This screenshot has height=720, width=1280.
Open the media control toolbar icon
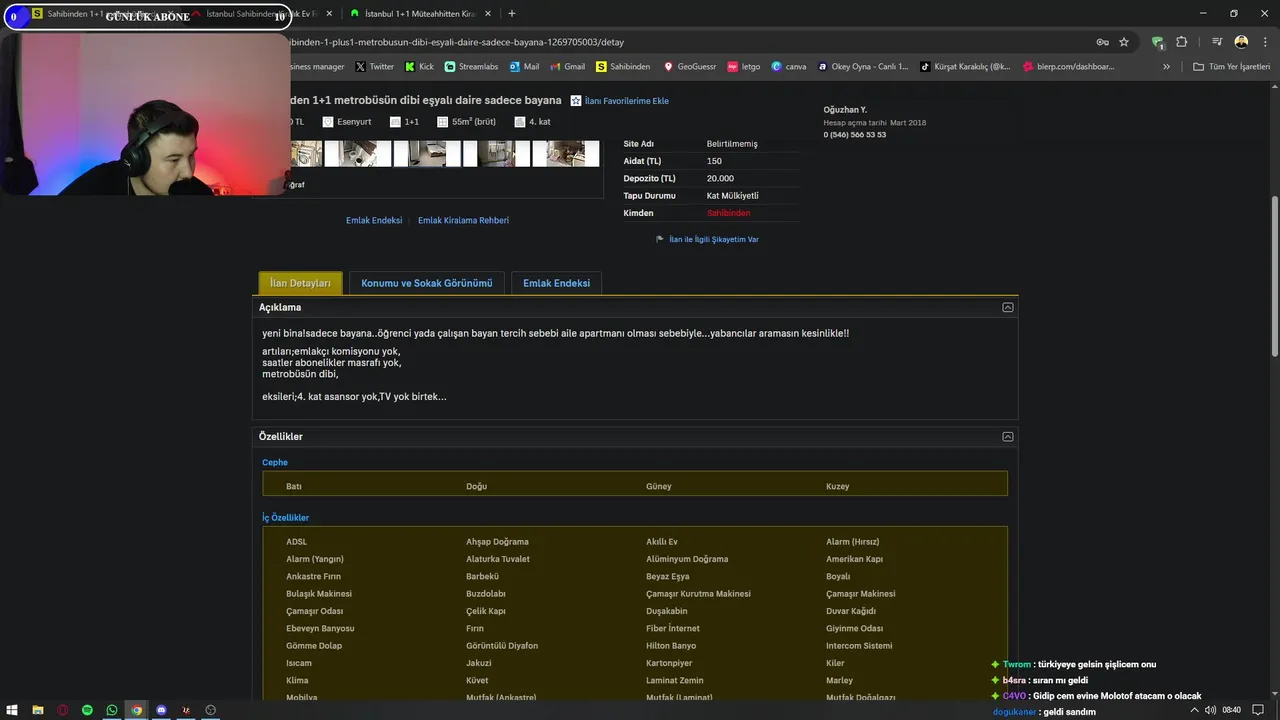1217,42
